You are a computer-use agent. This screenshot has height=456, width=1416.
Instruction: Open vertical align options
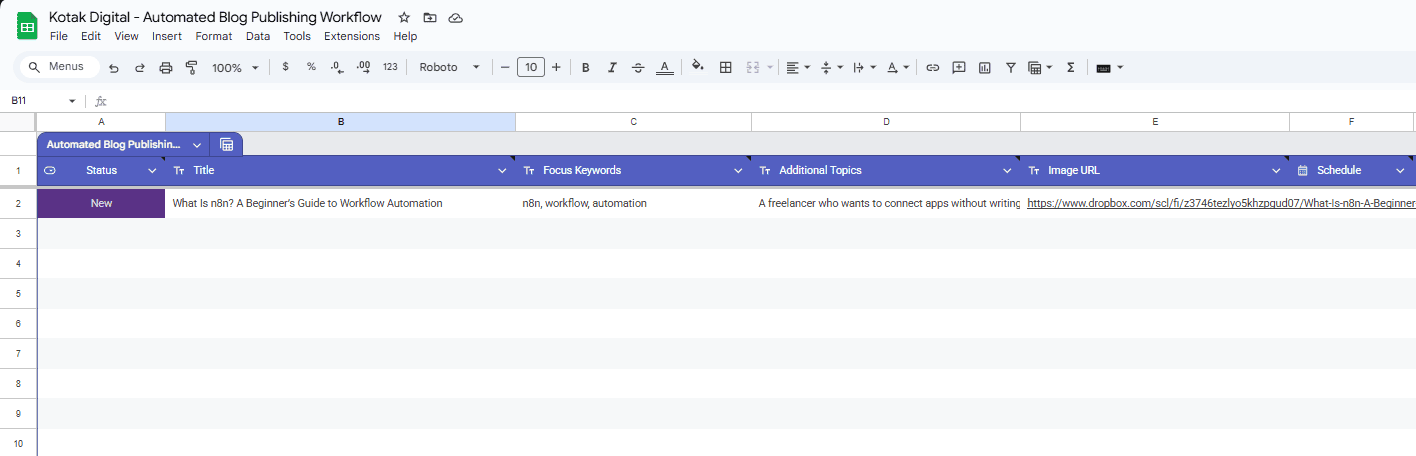831,67
